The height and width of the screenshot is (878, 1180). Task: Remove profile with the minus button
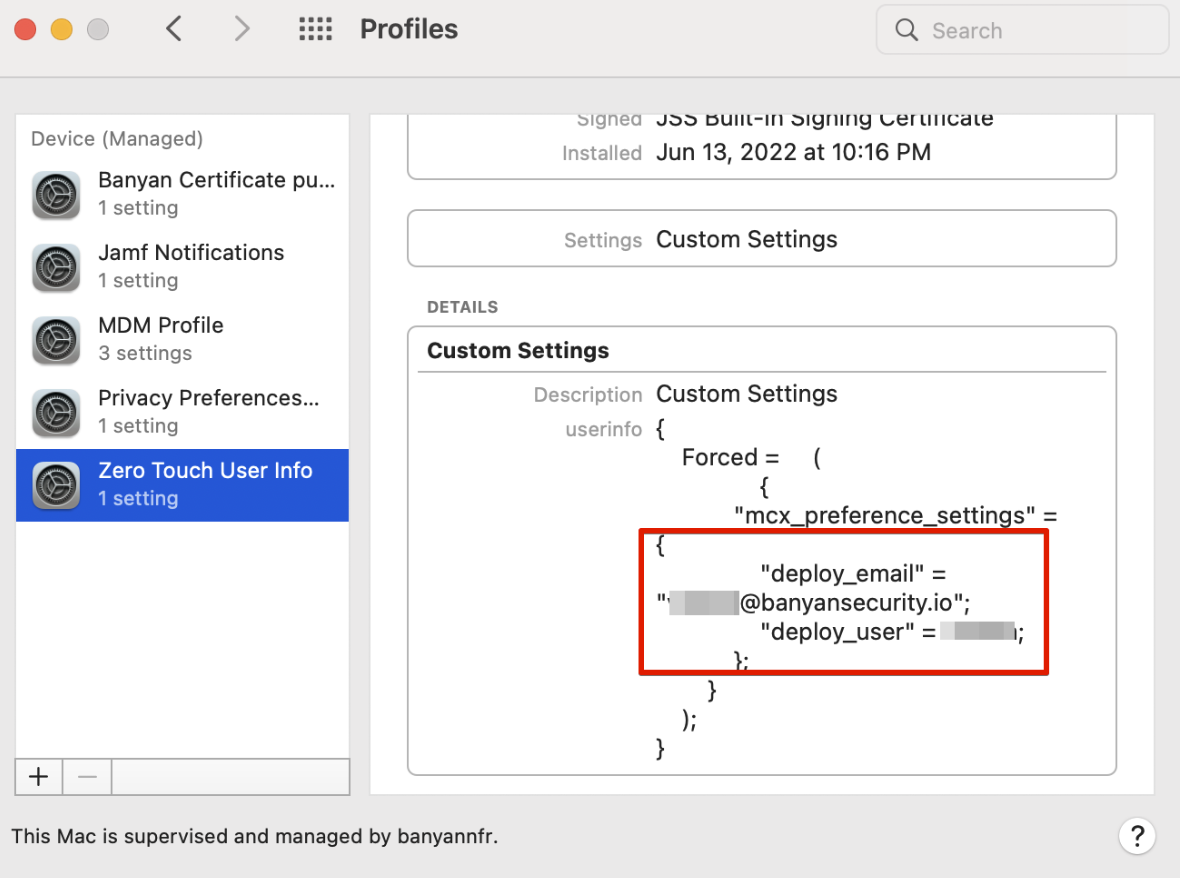(87, 776)
